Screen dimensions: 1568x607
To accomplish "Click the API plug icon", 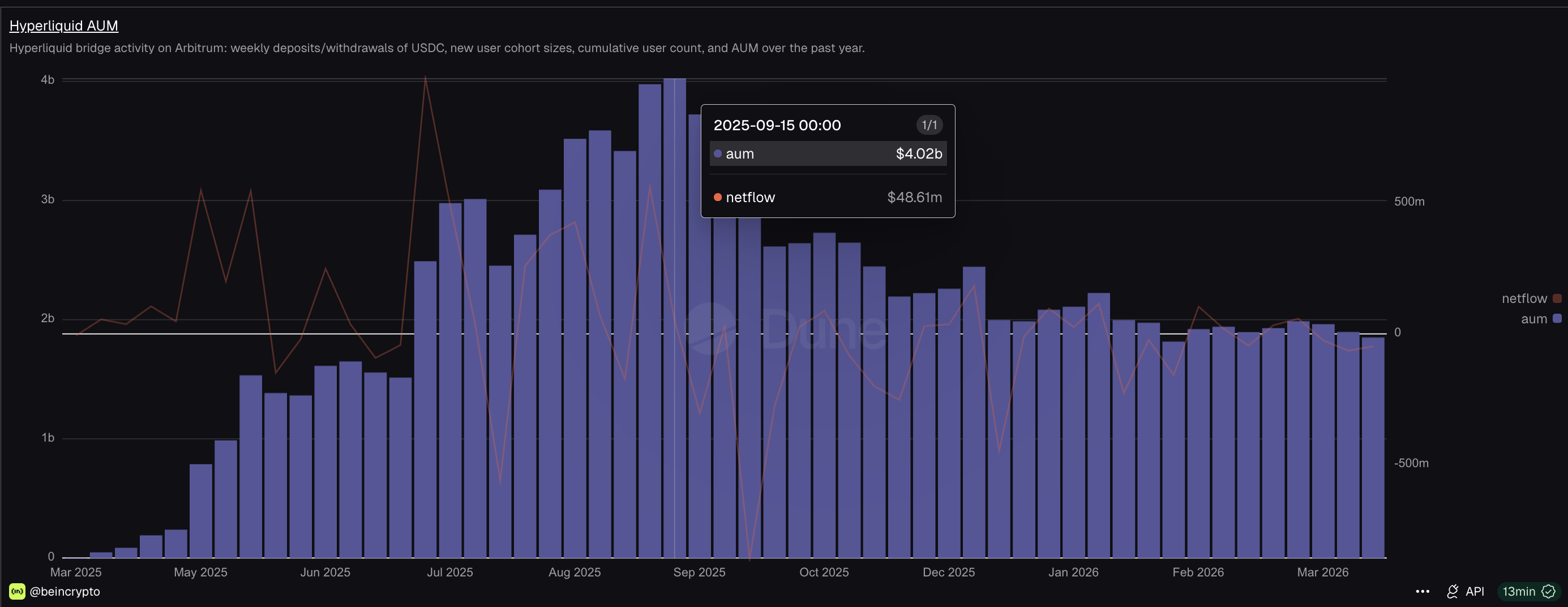I will point(1453,591).
